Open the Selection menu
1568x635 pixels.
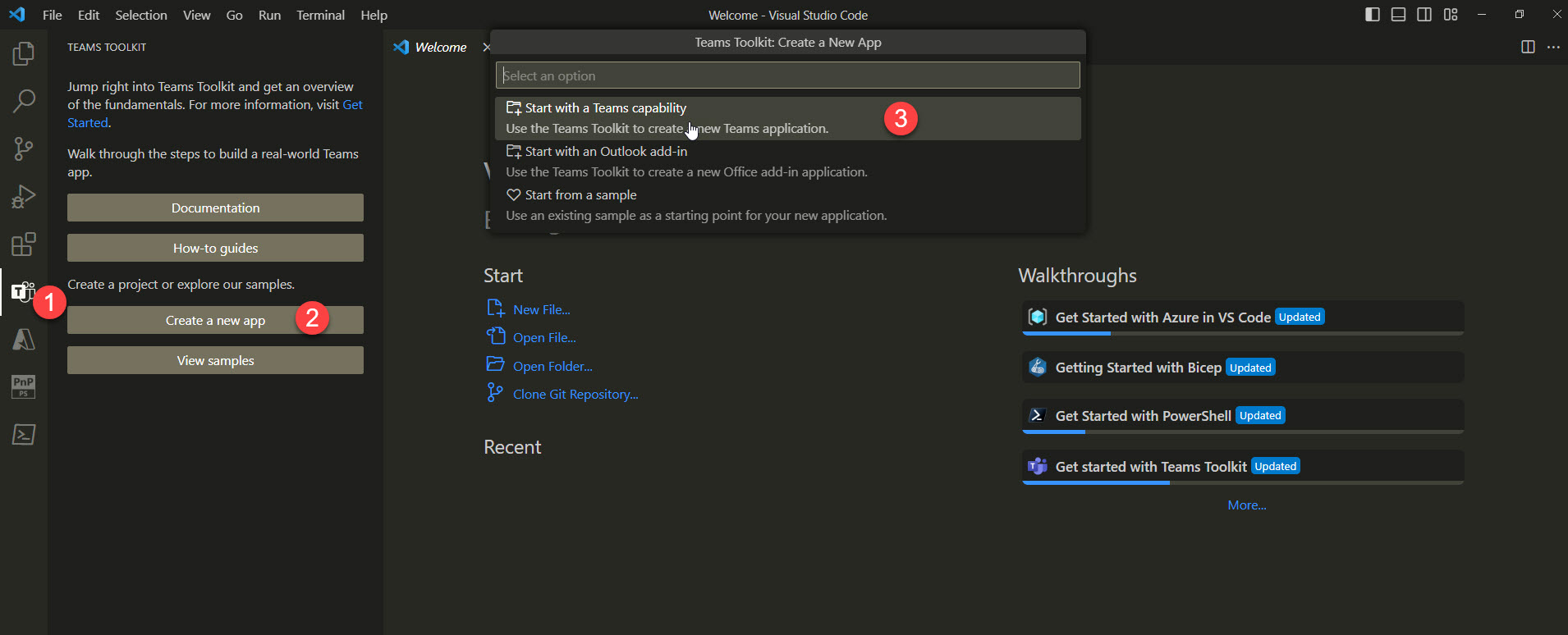141,15
